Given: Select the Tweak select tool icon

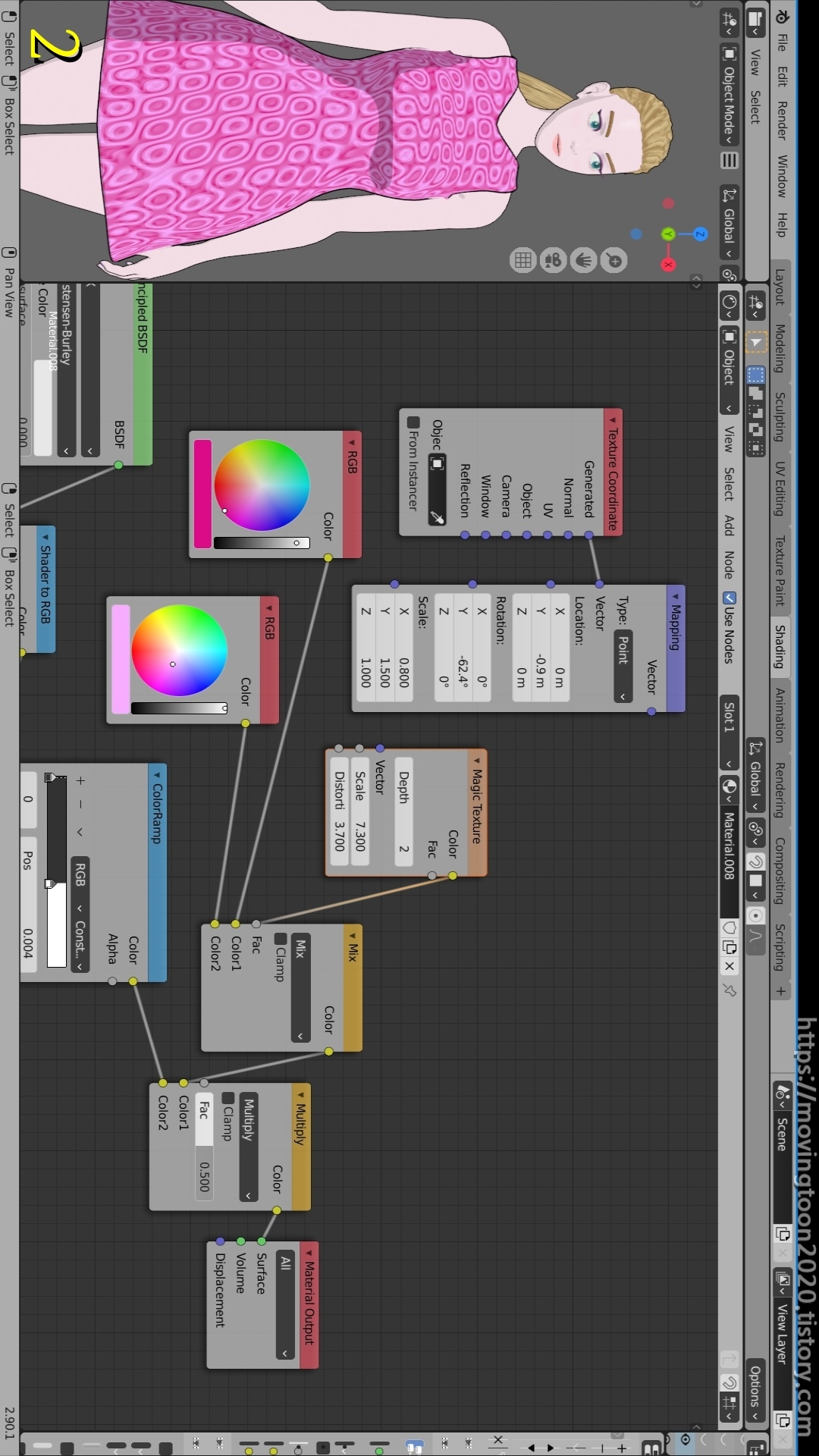Looking at the screenshot, I should tap(756, 343).
